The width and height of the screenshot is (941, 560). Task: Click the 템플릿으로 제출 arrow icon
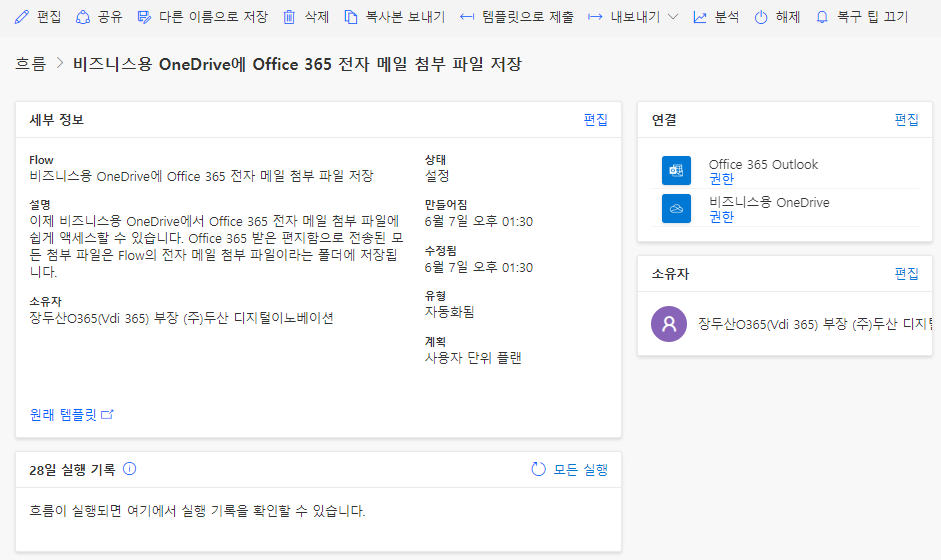[467, 17]
